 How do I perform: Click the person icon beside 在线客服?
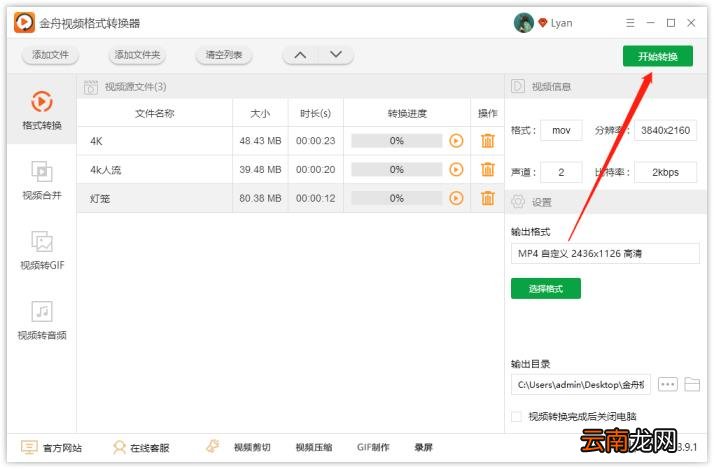click(119, 447)
